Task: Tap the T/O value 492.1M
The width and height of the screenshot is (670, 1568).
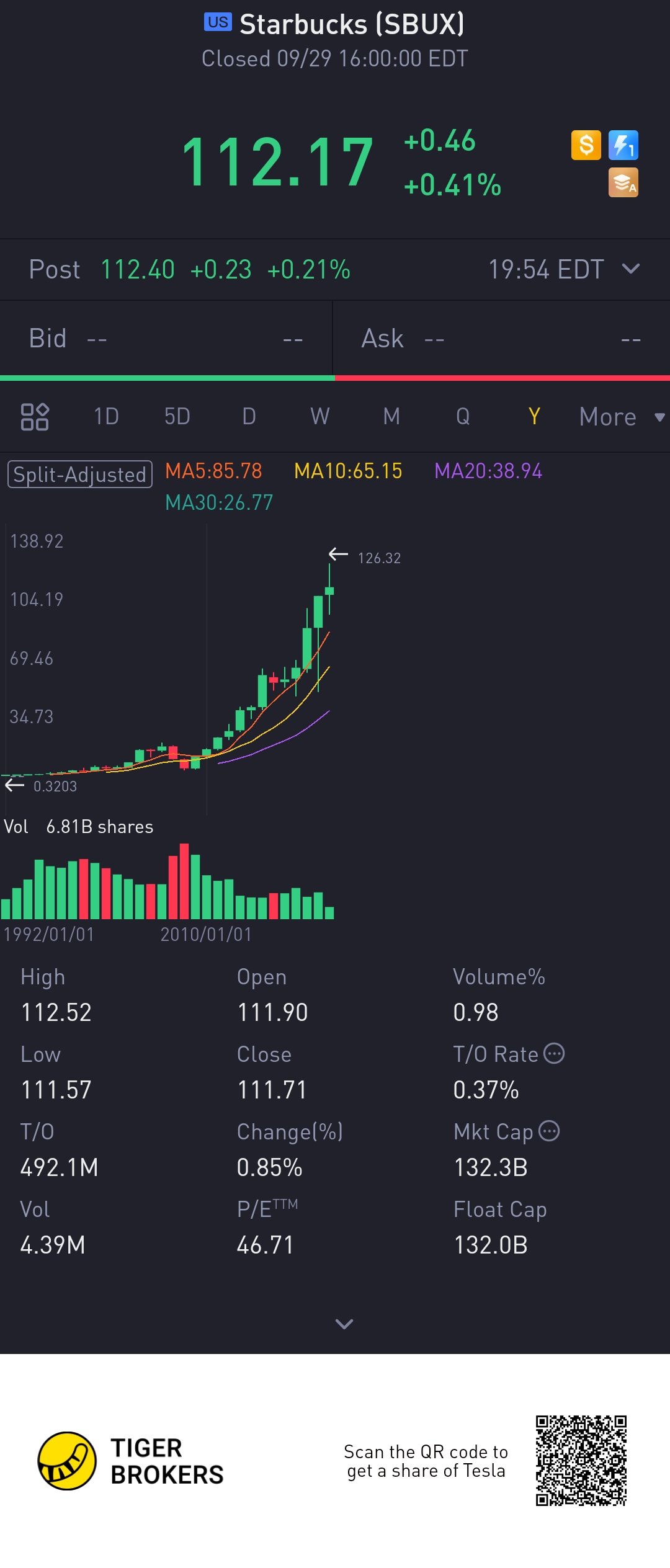Action: point(60,1167)
